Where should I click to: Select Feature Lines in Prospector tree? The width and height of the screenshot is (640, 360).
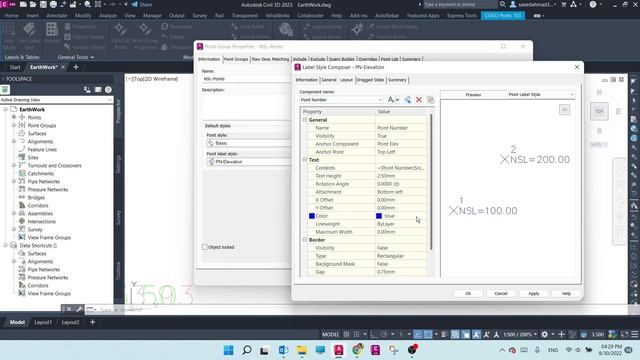[42, 149]
